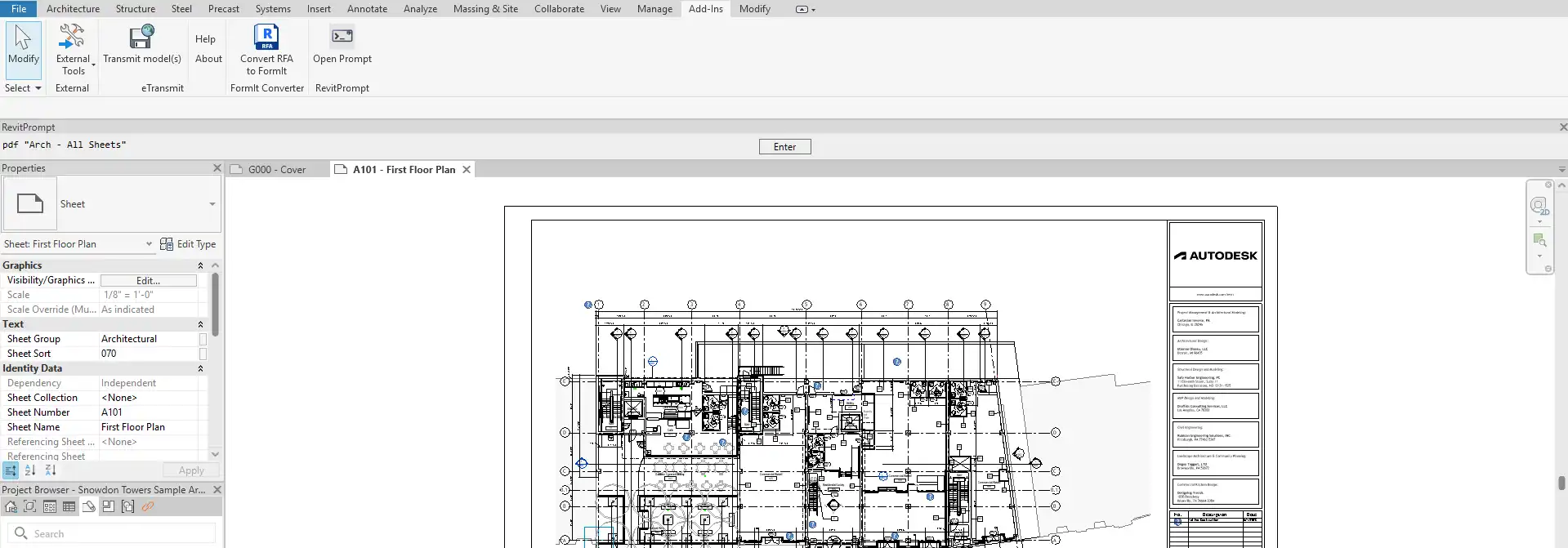Open the Sheet: First Floor Plan dropdown
This screenshot has height=548, width=1568.
tap(149, 244)
